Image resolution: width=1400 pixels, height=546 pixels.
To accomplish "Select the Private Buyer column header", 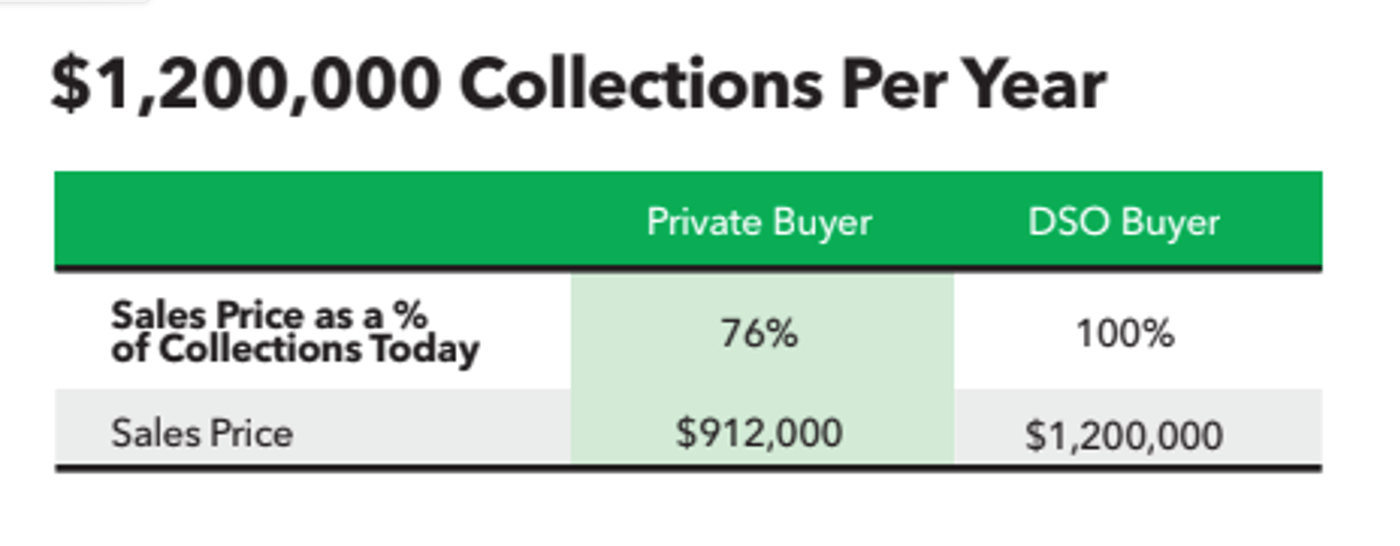I will (x=759, y=221).
